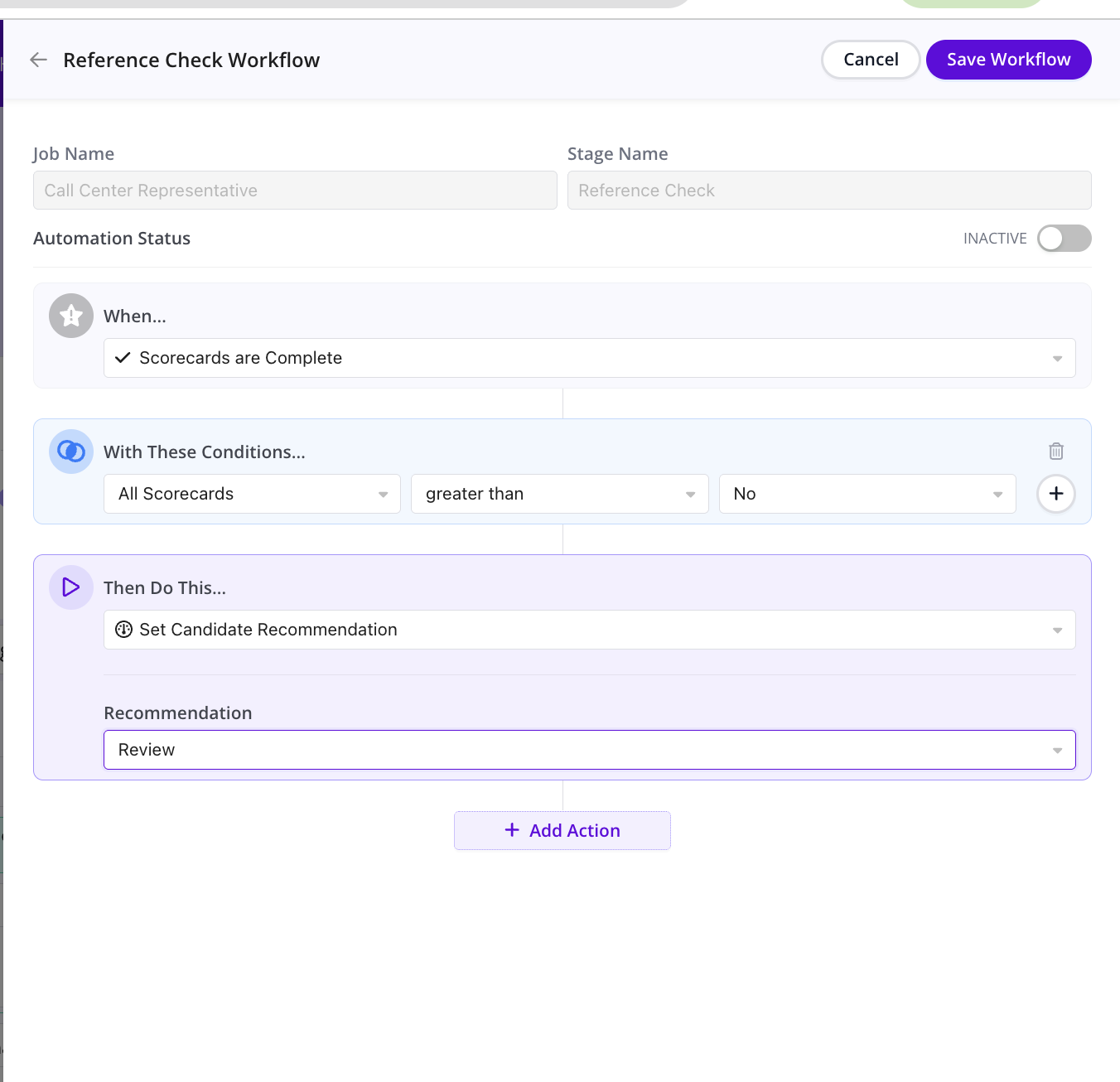1120x1082 pixels.
Task: Click the Stage Name field showing Reference Check
Action: [828, 191]
